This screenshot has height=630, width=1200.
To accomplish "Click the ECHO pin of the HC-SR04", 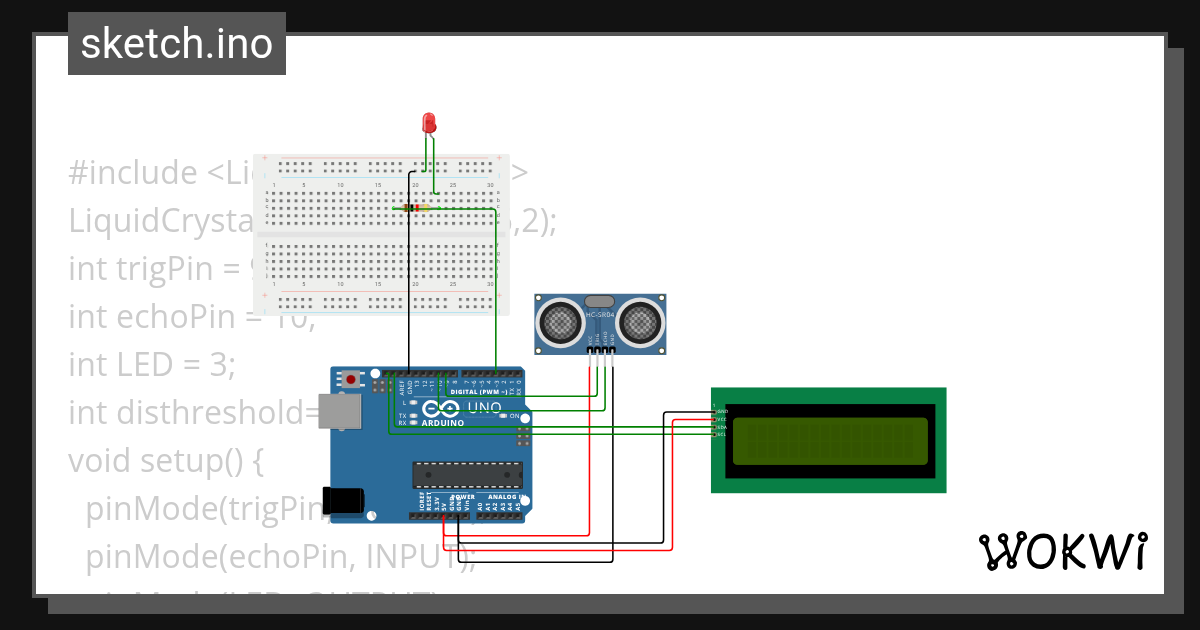I will pyautogui.click(x=605, y=351).
